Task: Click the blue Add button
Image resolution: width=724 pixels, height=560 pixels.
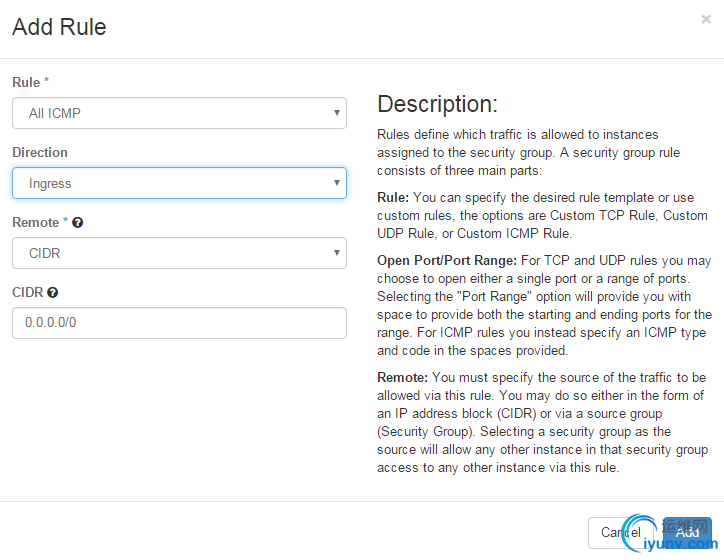Action: (x=687, y=532)
